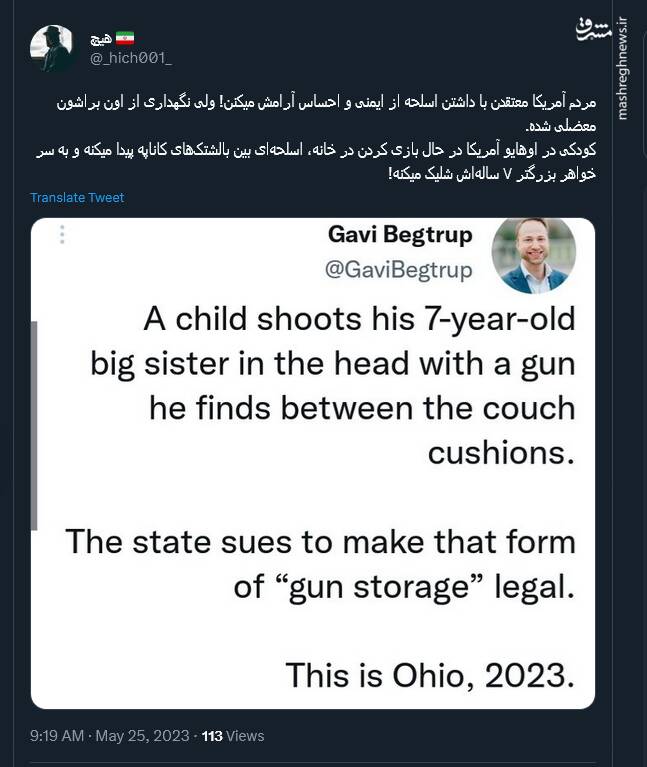Click the vertical mashreghnews.ir watermark text
The width and height of the screenshot is (647, 767).
(622, 68)
